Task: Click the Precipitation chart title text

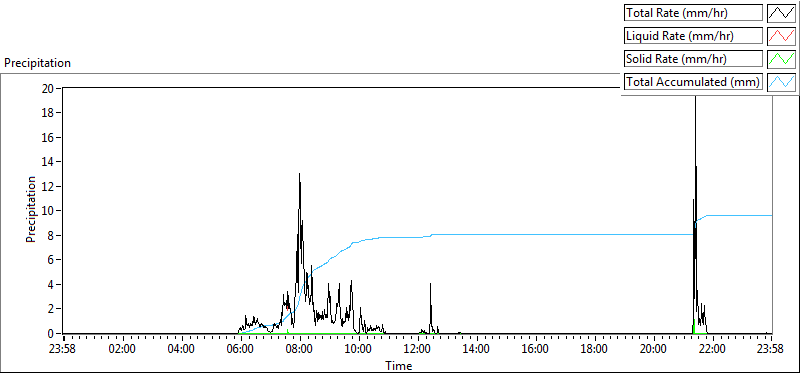Action: tap(37, 63)
